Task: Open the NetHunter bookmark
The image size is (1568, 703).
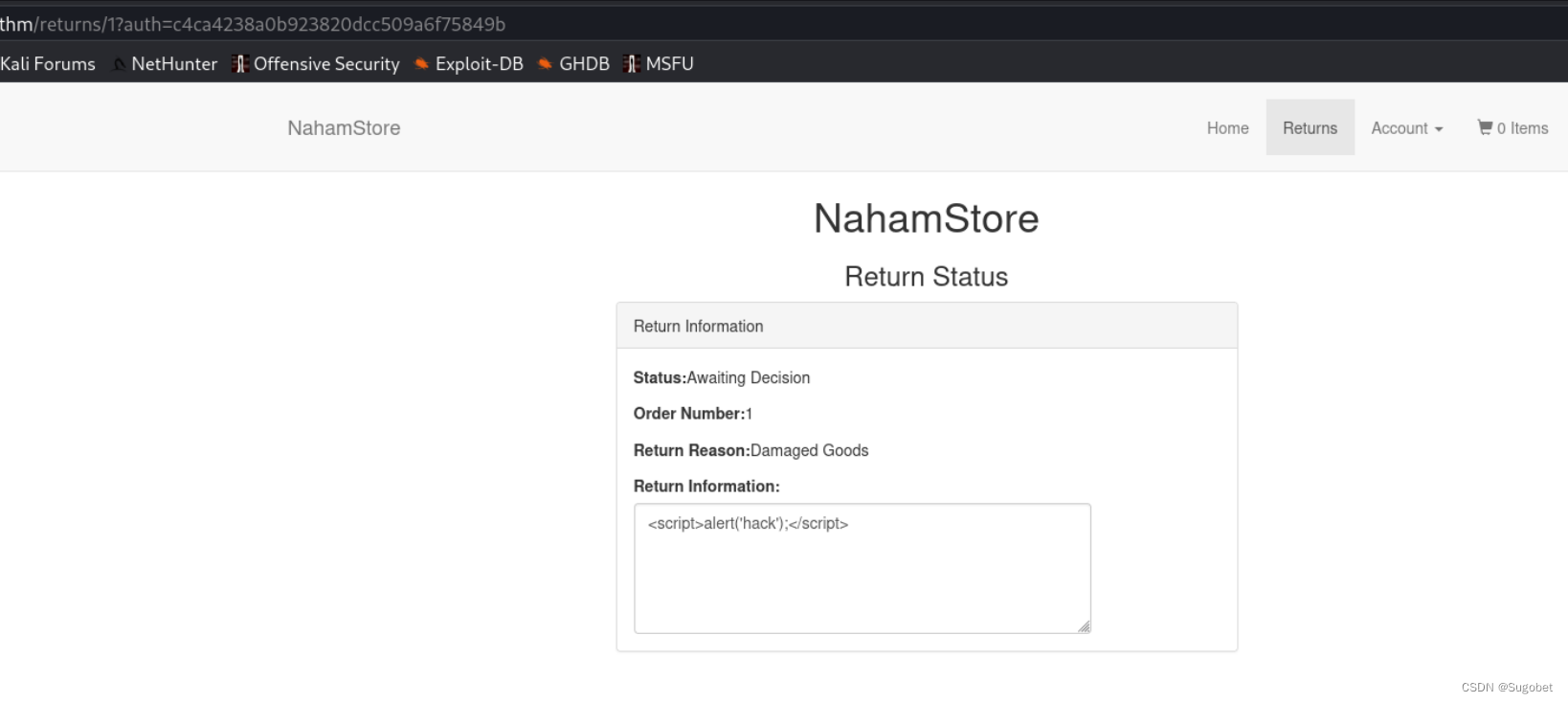Action: [x=166, y=64]
